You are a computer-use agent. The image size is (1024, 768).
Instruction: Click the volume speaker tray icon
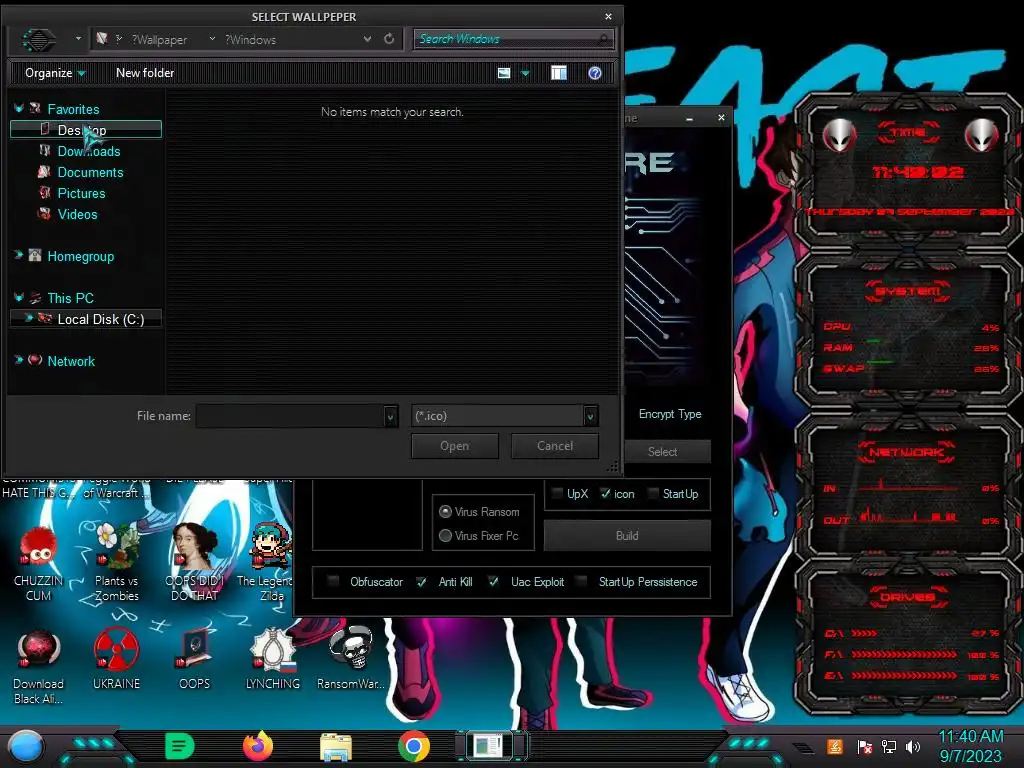click(913, 746)
